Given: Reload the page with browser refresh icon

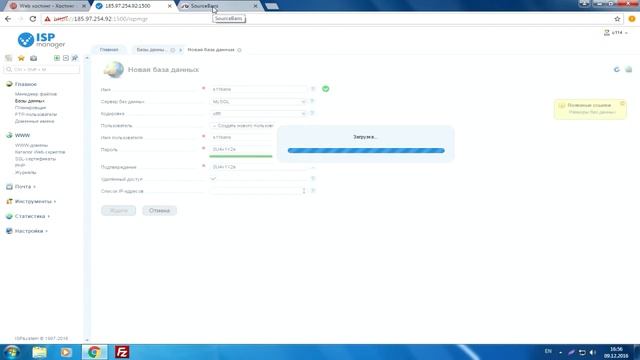Looking at the screenshot, I should point(33,19).
